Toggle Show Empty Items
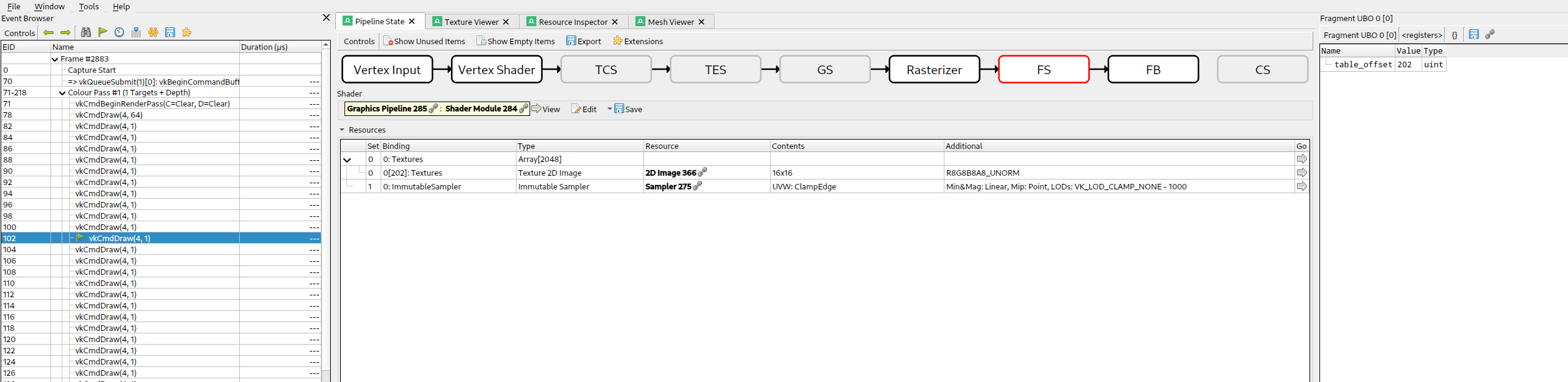The width and height of the screenshot is (1568, 382). [516, 41]
